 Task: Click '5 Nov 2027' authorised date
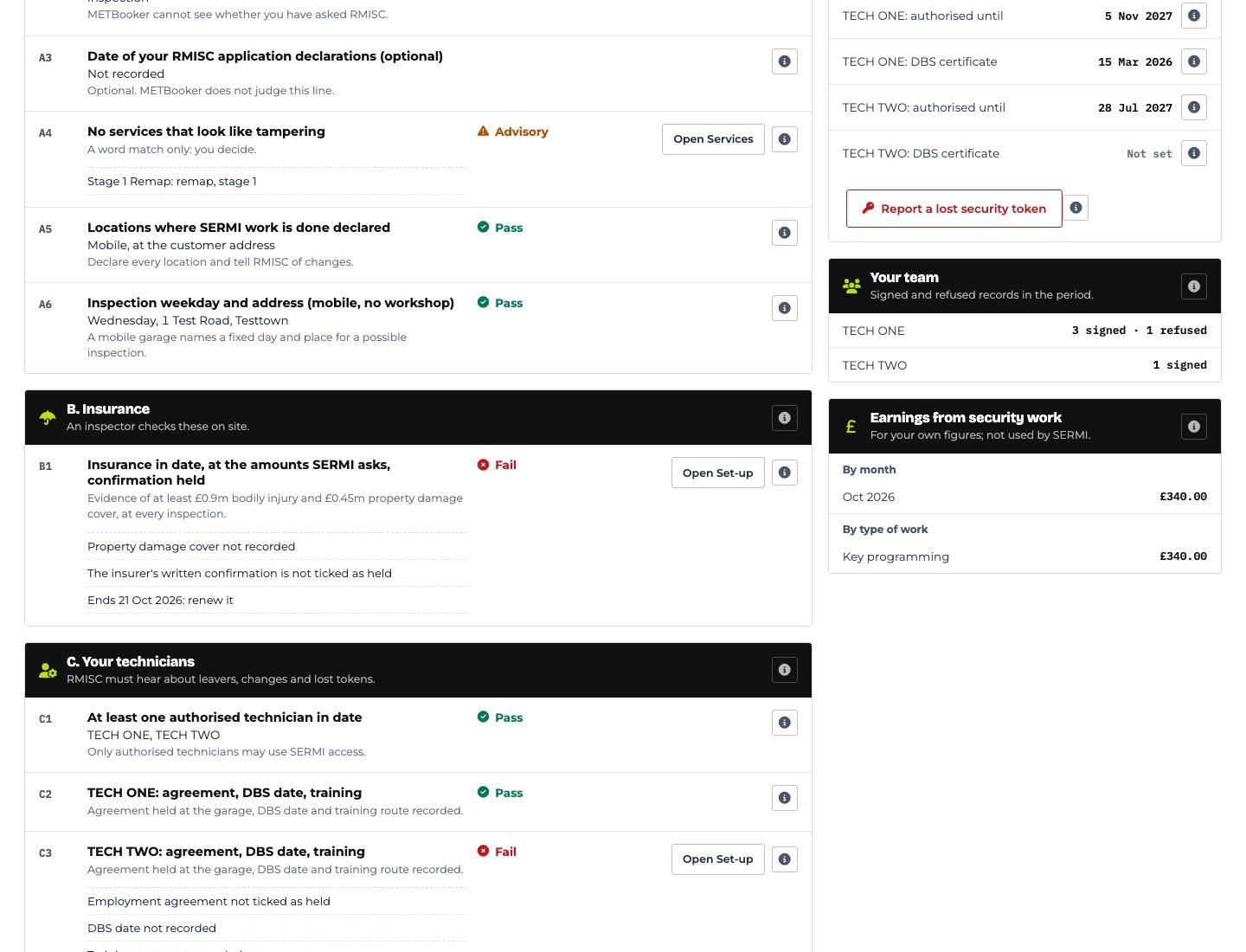tap(1138, 16)
